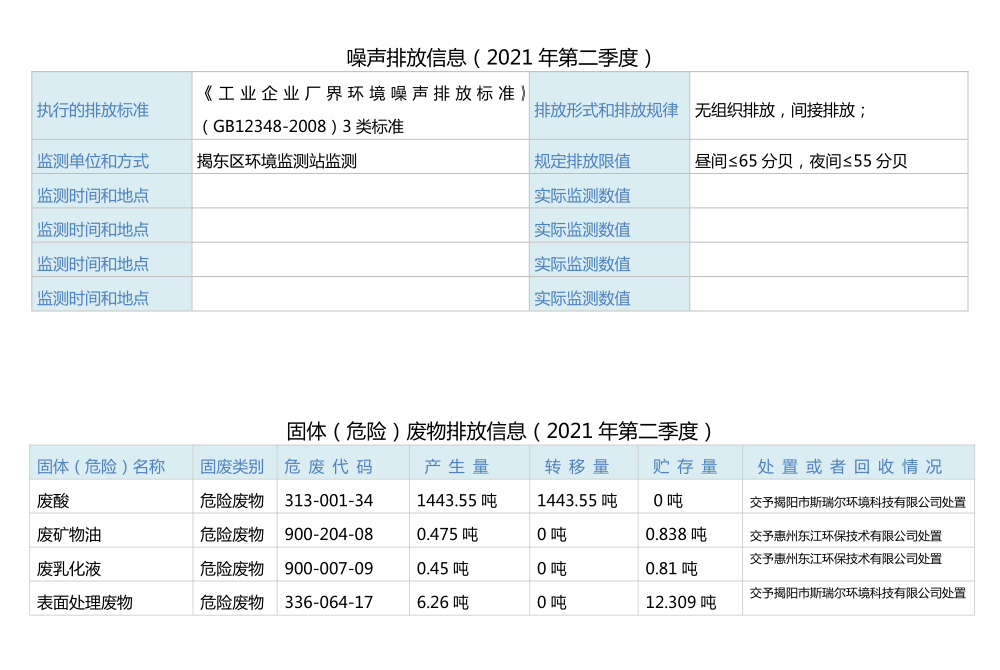1000x670 pixels.
Task: Click the value 6.26 吨
Action: tap(443, 602)
